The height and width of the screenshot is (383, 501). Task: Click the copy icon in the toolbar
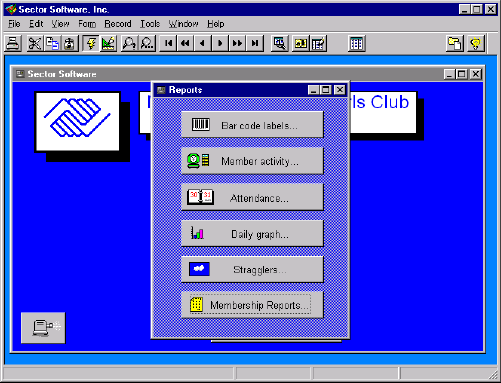(x=52, y=43)
